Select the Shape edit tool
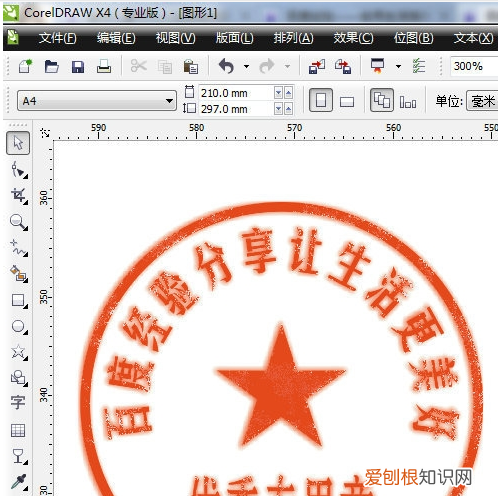Screen dimensions: 498x496 coord(18,169)
